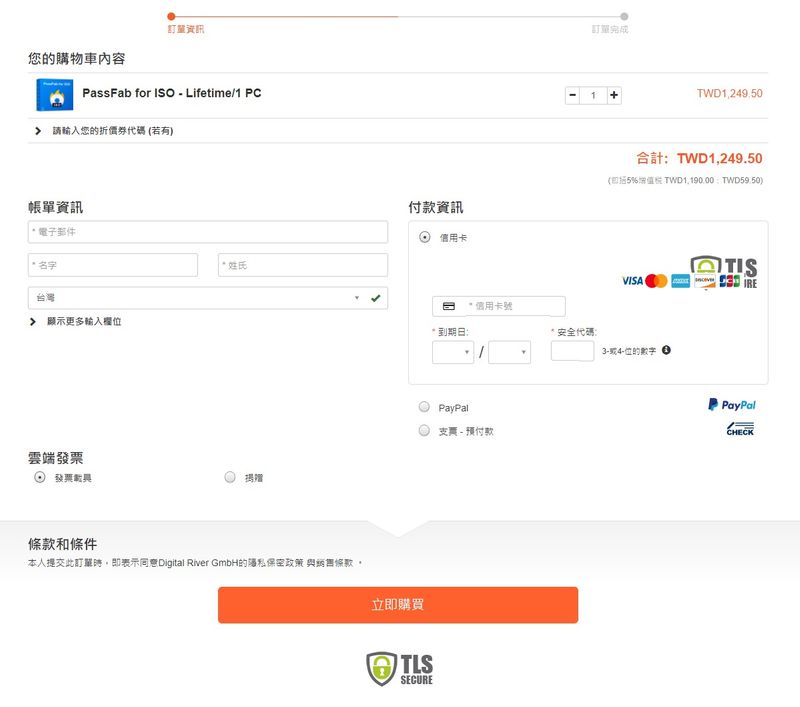This screenshot has width=800, height=707.
Task: Click the PassFab for ISO product box image
Action: 55,94
